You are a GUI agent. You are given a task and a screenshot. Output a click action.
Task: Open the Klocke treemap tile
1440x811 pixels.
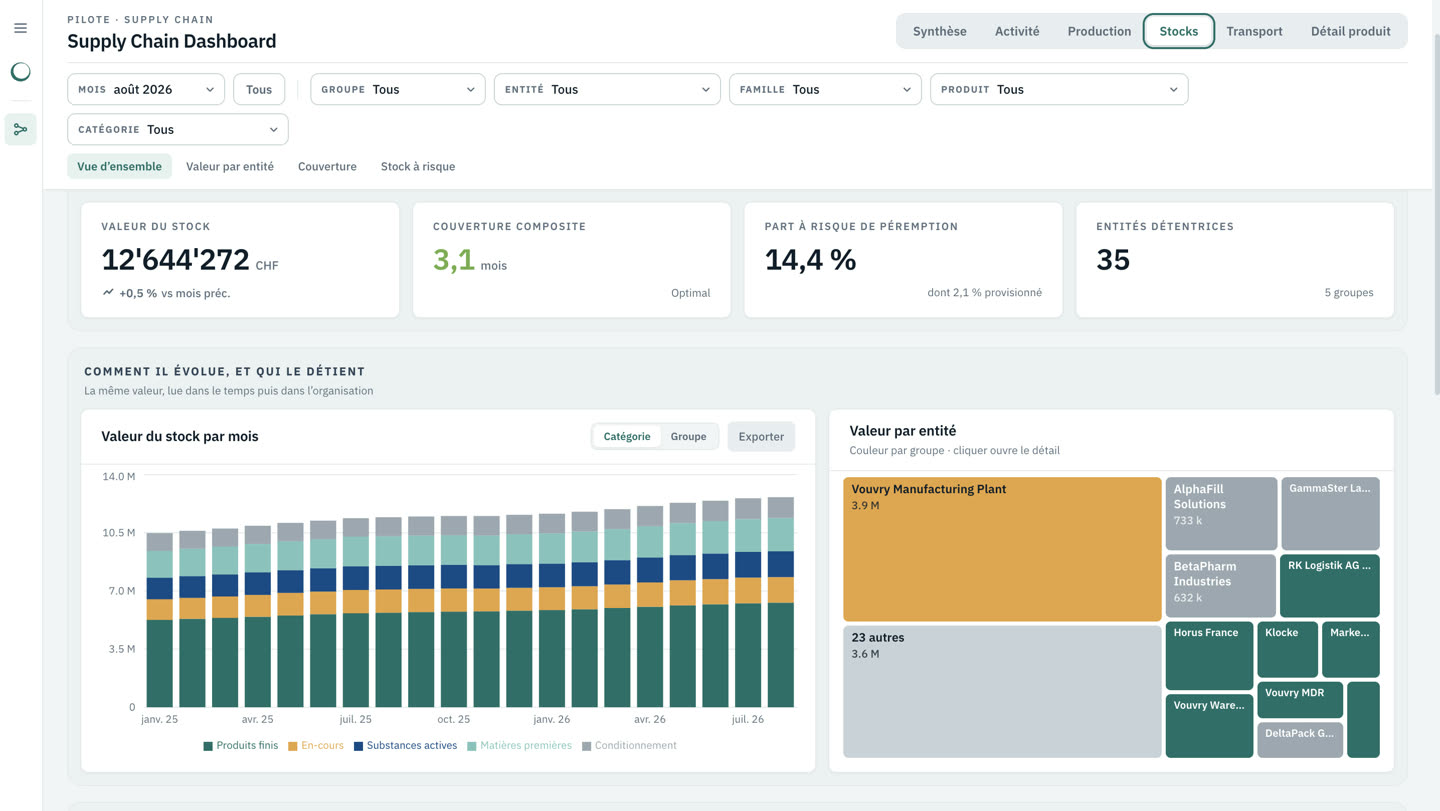(x=1287, y=649)
